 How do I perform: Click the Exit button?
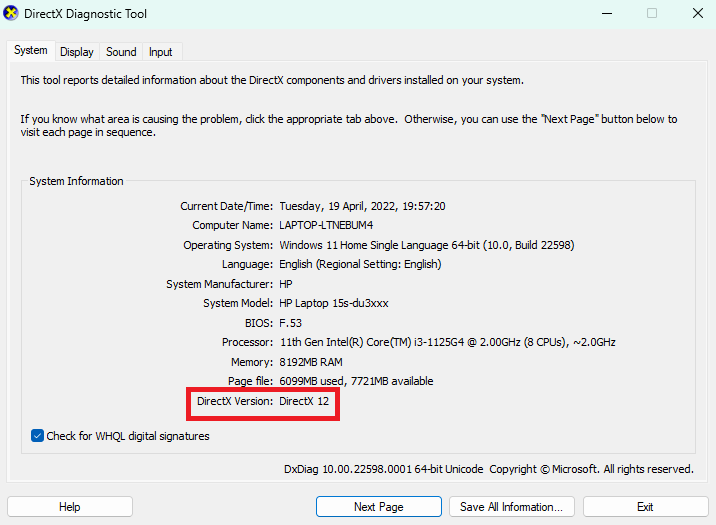645,507
